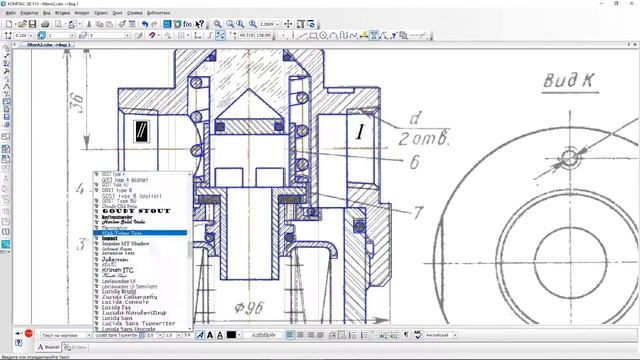Open the blue document manager icon
This screenshot has width=640, height=360.
[167, 24]
